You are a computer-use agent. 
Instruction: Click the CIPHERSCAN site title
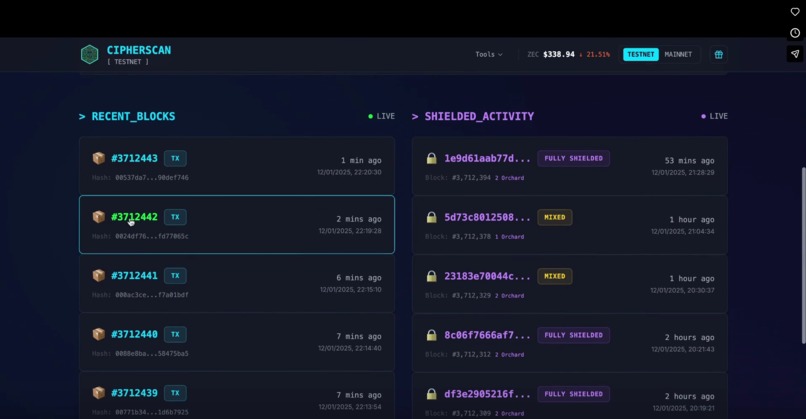(x=139, y=50)
